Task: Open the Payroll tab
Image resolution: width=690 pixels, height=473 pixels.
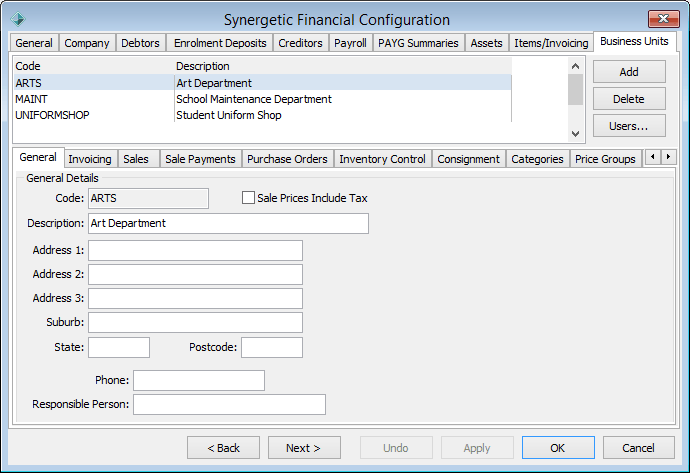Action: 350,43
